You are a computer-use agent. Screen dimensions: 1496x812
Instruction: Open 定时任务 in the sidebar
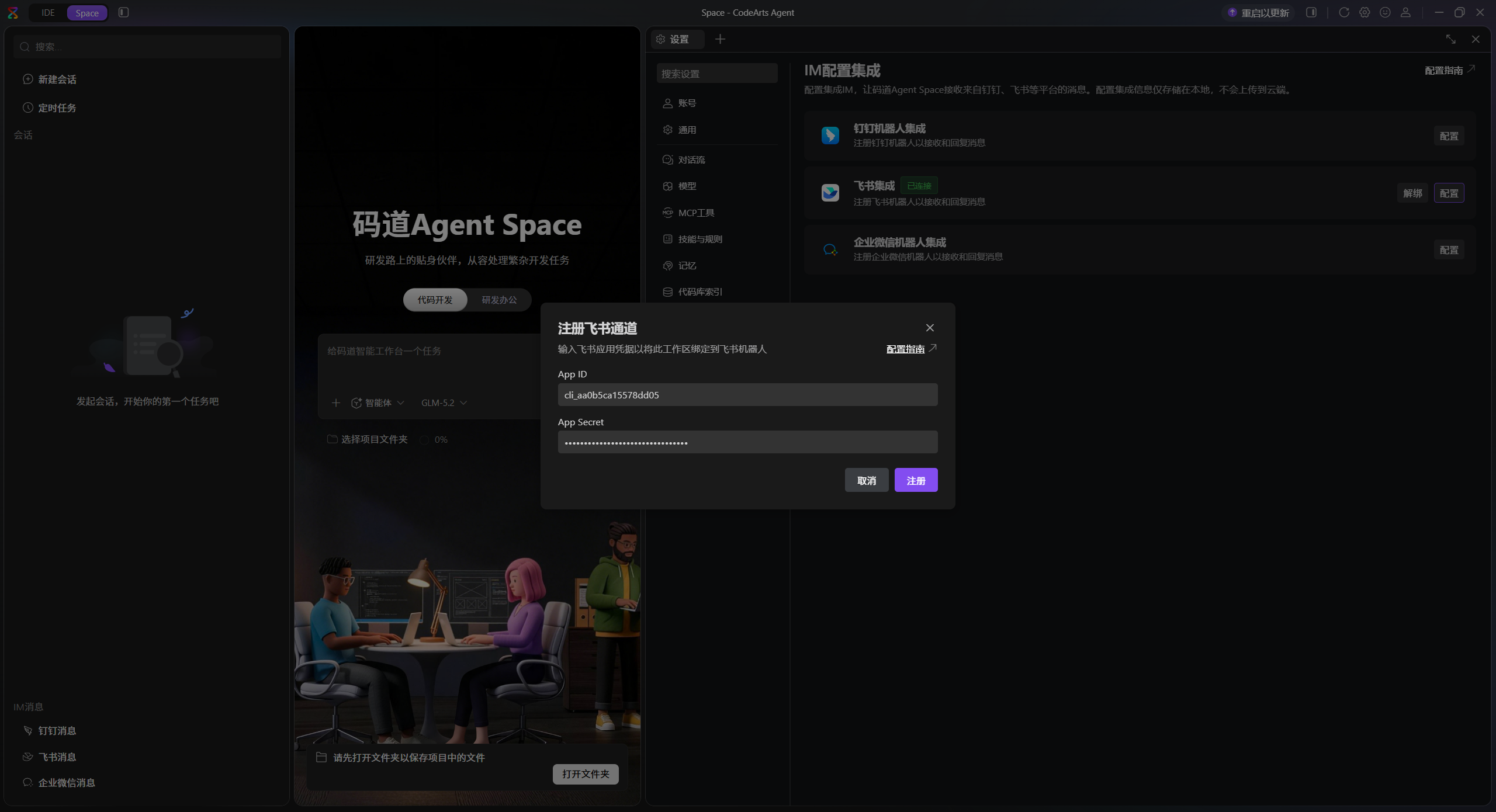tap(147, 108)
